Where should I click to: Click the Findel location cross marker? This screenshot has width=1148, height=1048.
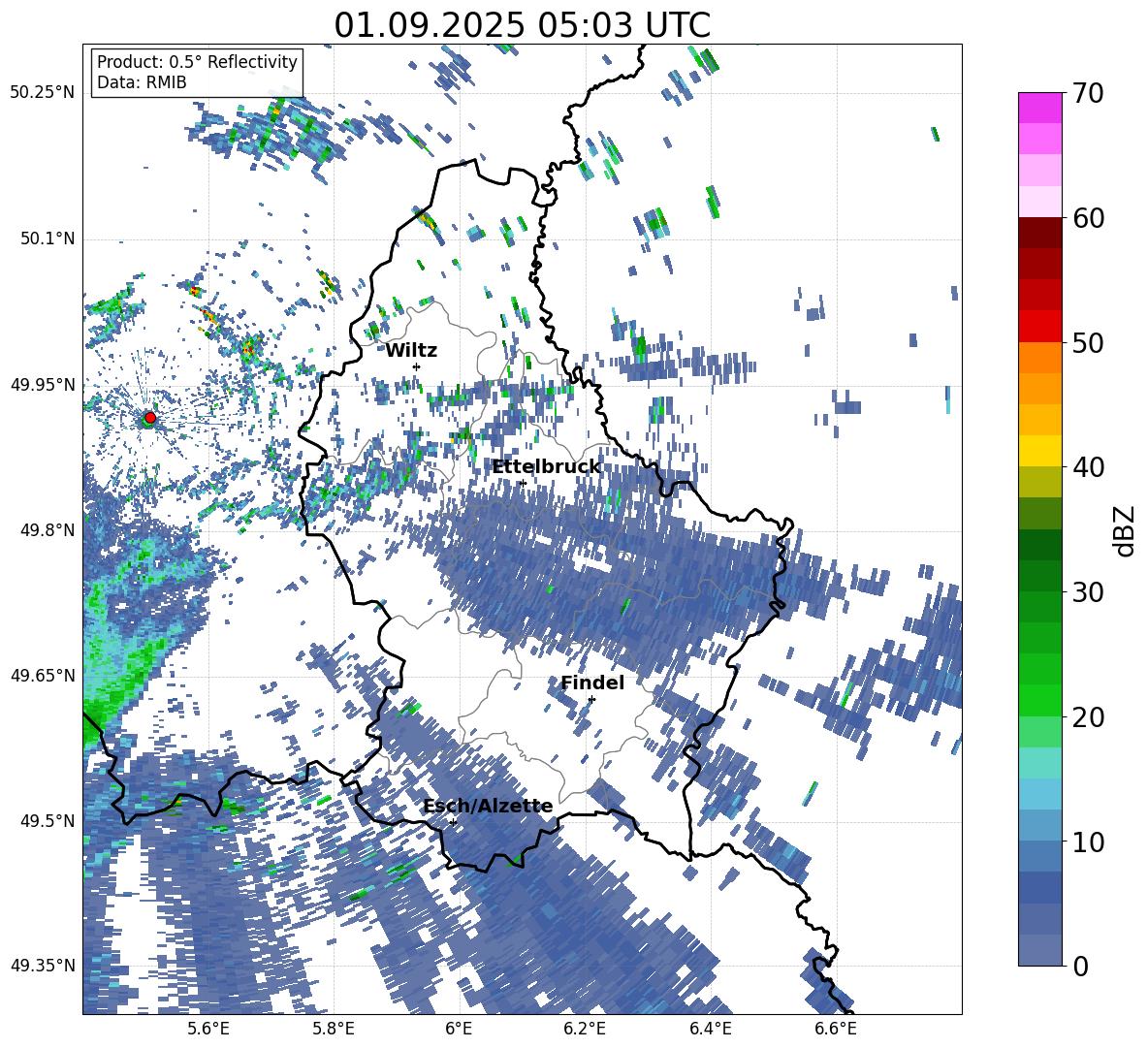point(591,700)
